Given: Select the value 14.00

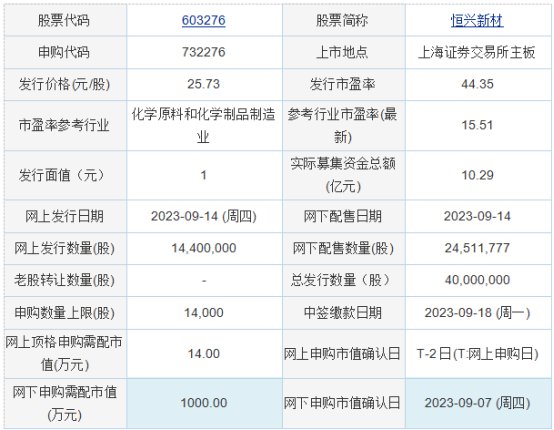Looking at the screenshot, I should [x=204, y=353].
